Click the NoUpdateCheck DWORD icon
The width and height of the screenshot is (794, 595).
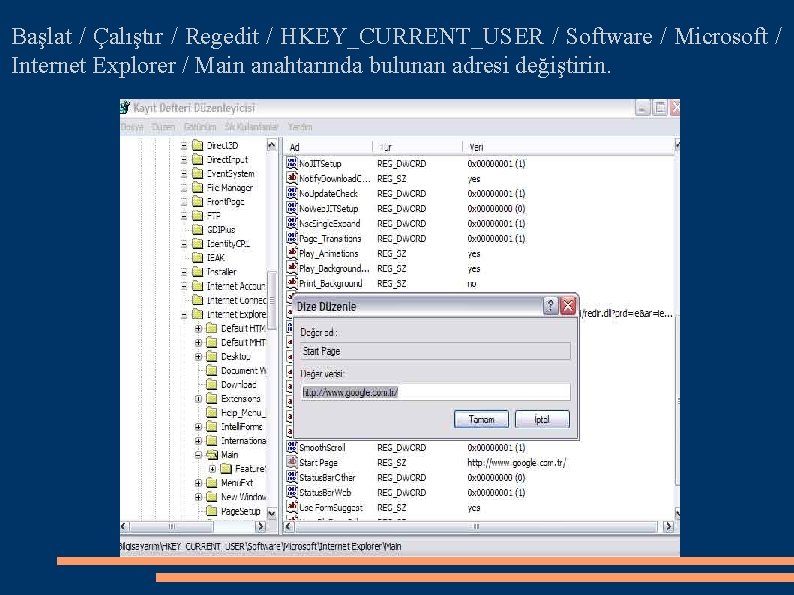click(x=292, y=193)
